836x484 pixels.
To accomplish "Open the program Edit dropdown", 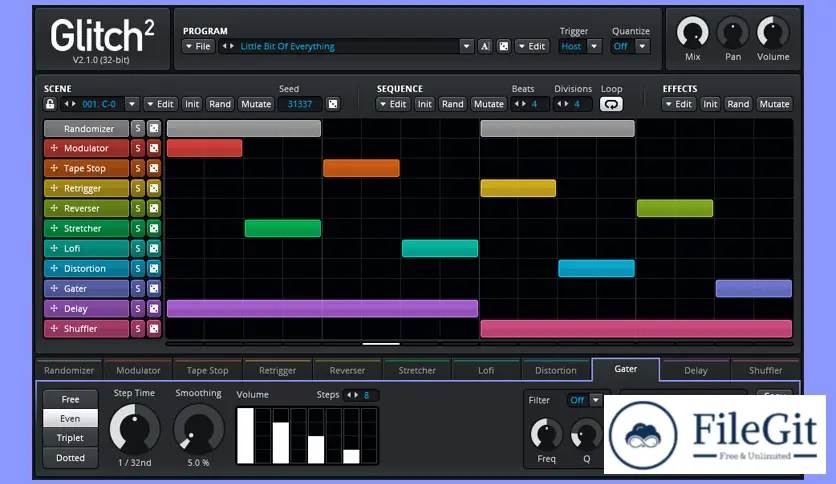I will (x=532, y=46).
